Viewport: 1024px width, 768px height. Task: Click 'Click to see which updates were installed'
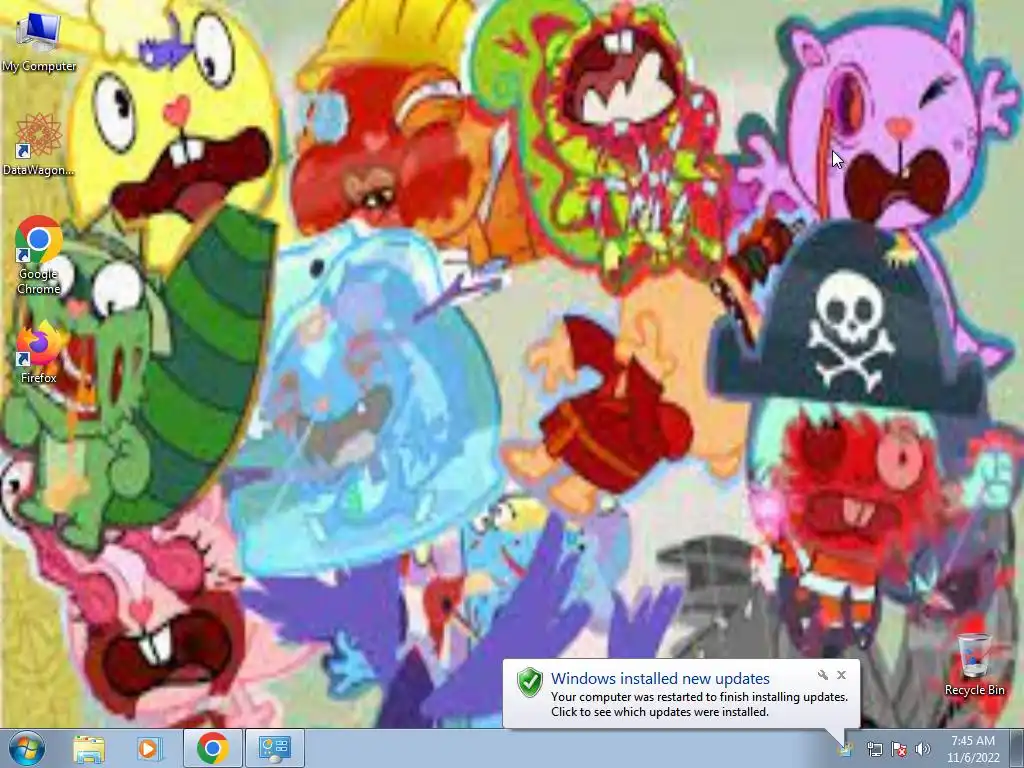point(660,712)
